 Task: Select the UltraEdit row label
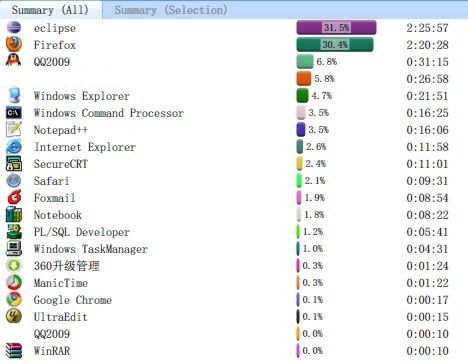point(61,317)
